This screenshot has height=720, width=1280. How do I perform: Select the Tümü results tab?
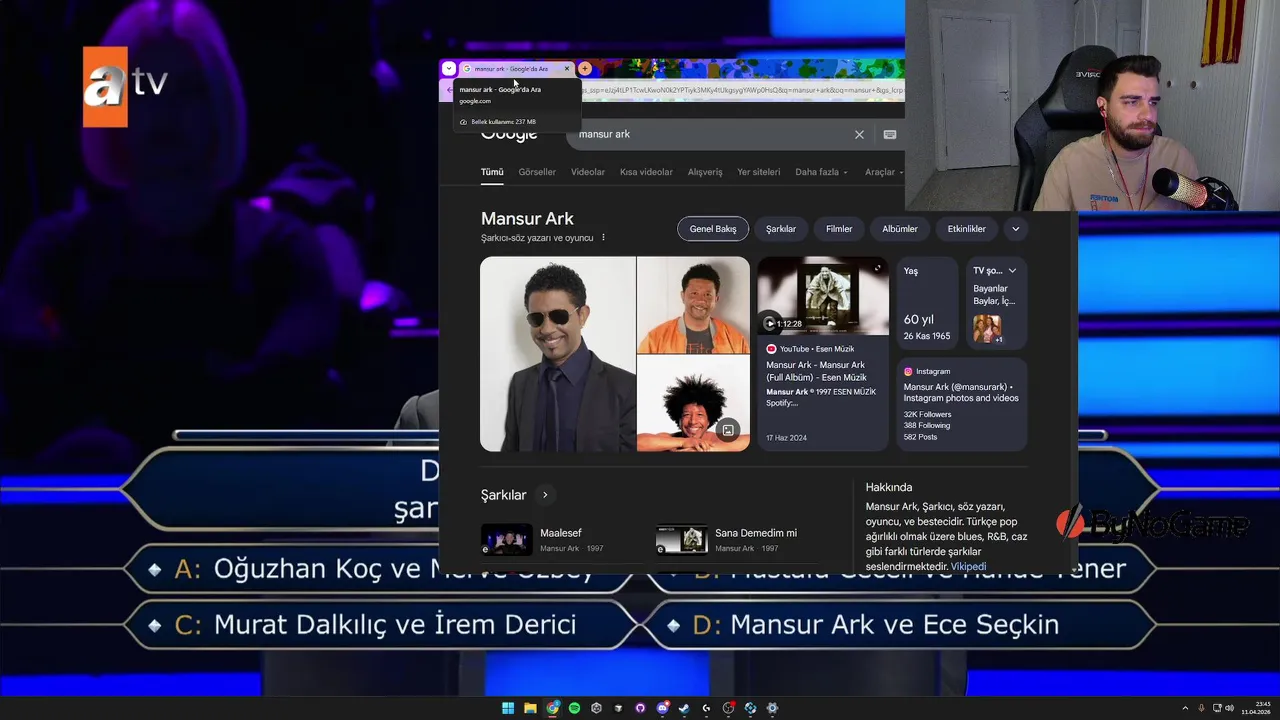(x=492, y=172)
